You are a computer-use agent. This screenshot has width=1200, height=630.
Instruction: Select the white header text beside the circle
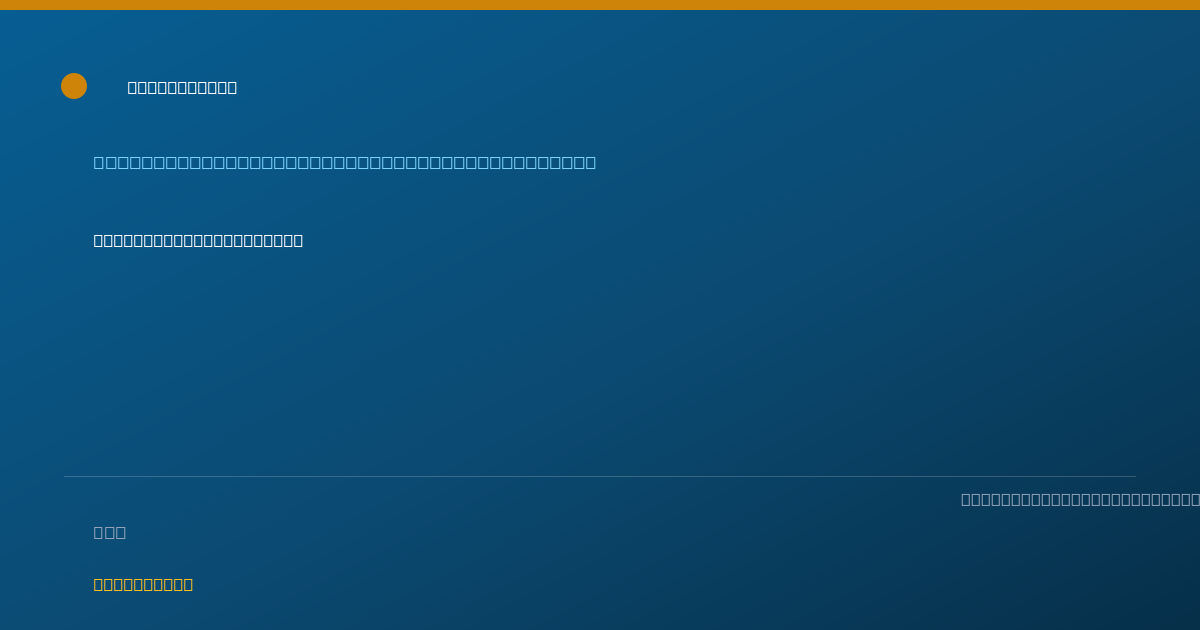pos(182,87)
